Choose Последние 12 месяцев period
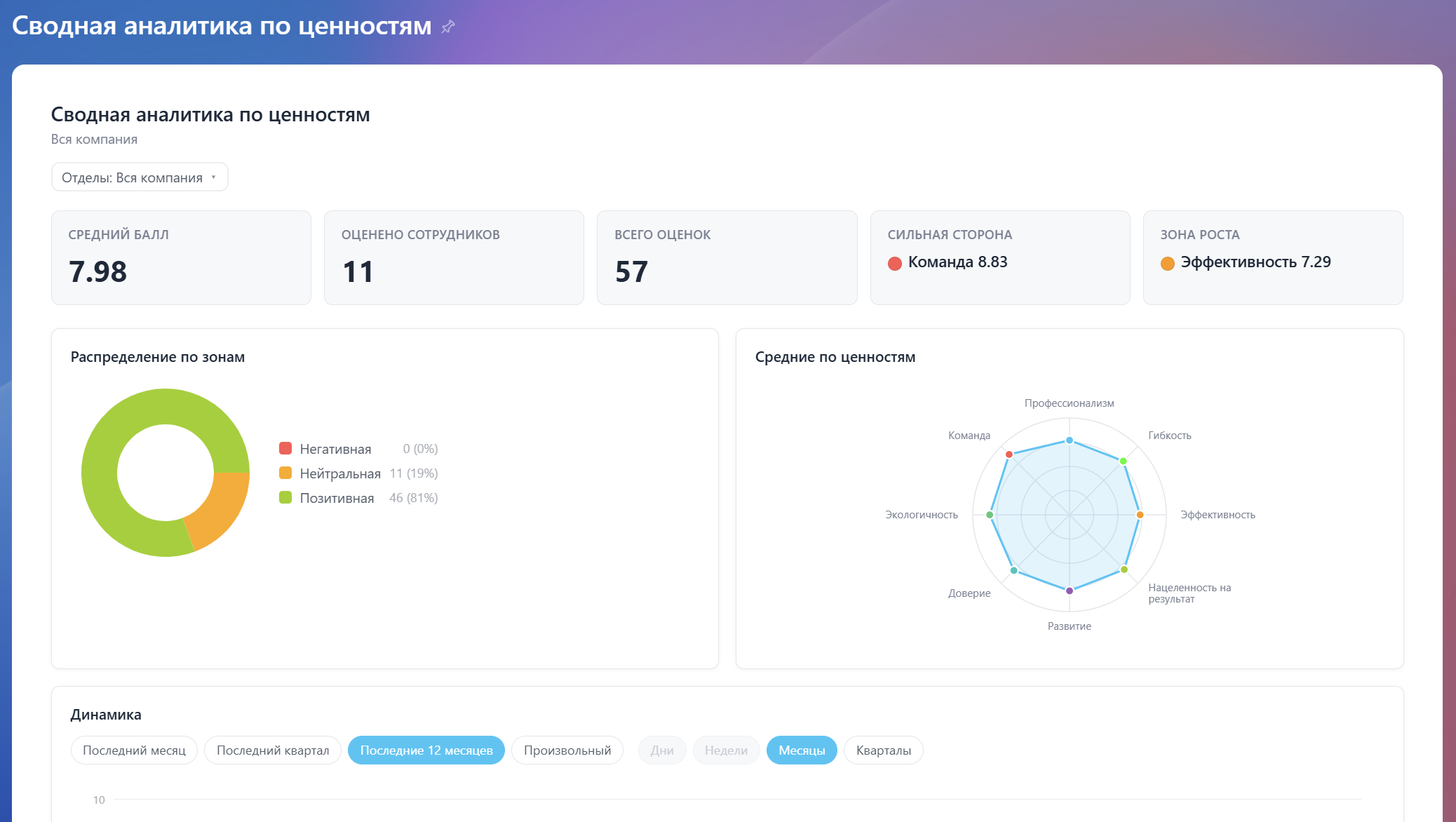Image resolution: width=1456 pixels, height=822 pixels. tap(426, 750)
